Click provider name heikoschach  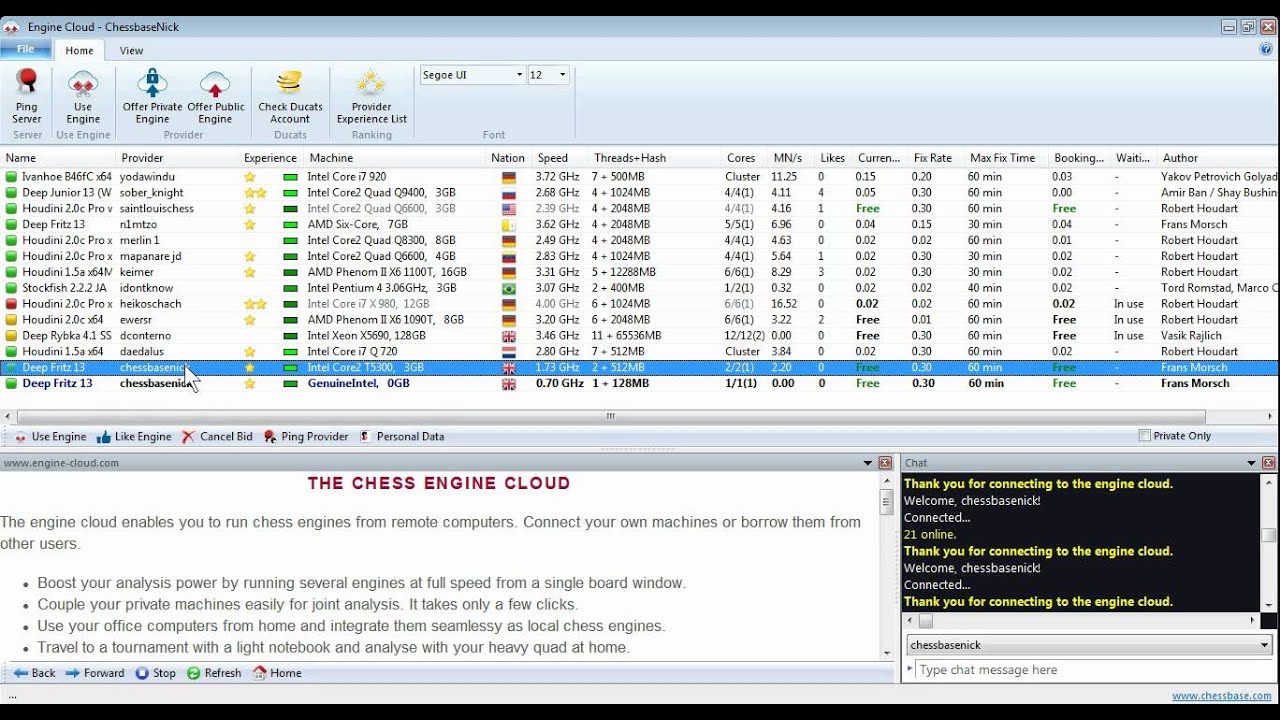tap(150, 304)
